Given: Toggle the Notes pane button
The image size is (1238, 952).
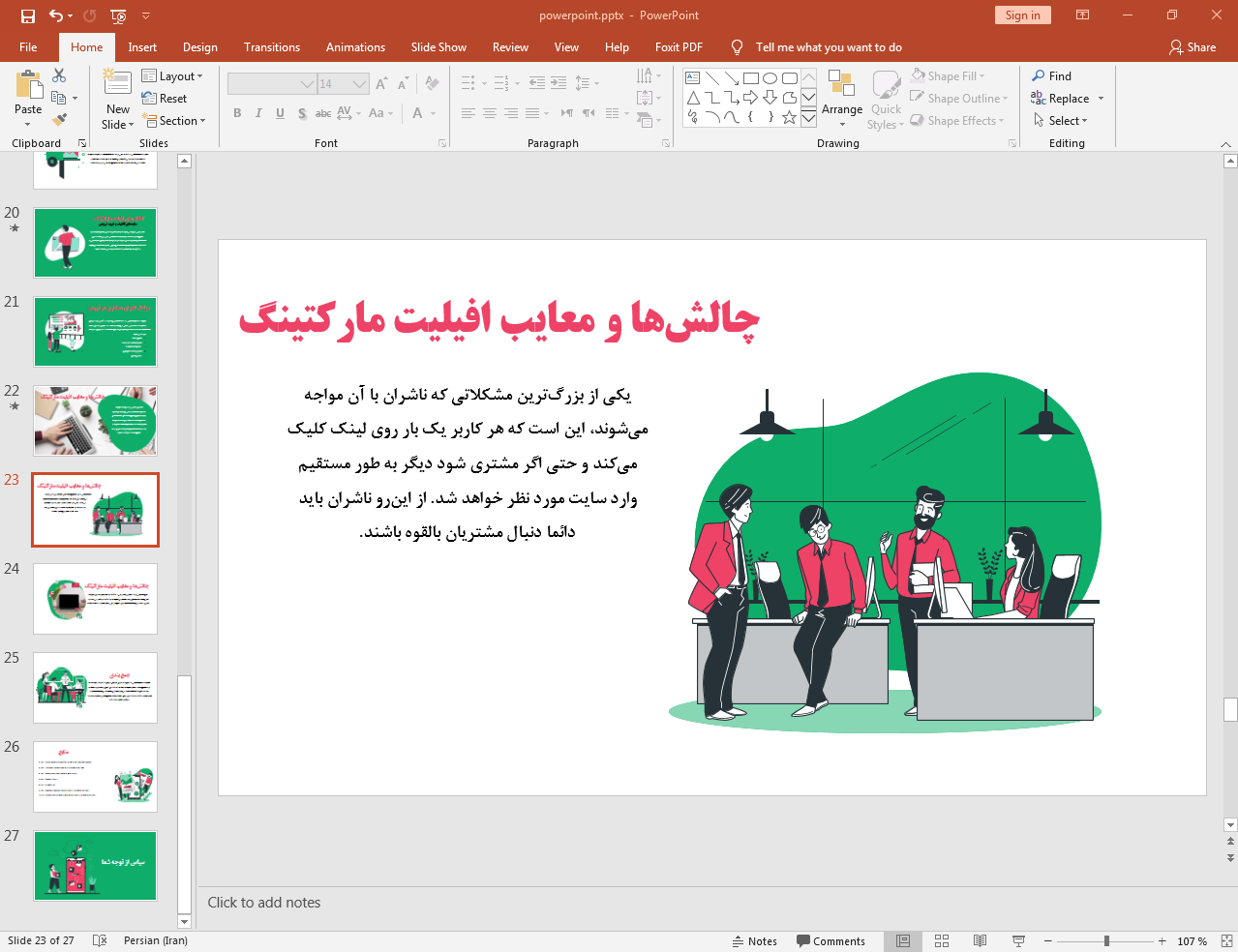Looking at the screenshot, I should point(755,941).
